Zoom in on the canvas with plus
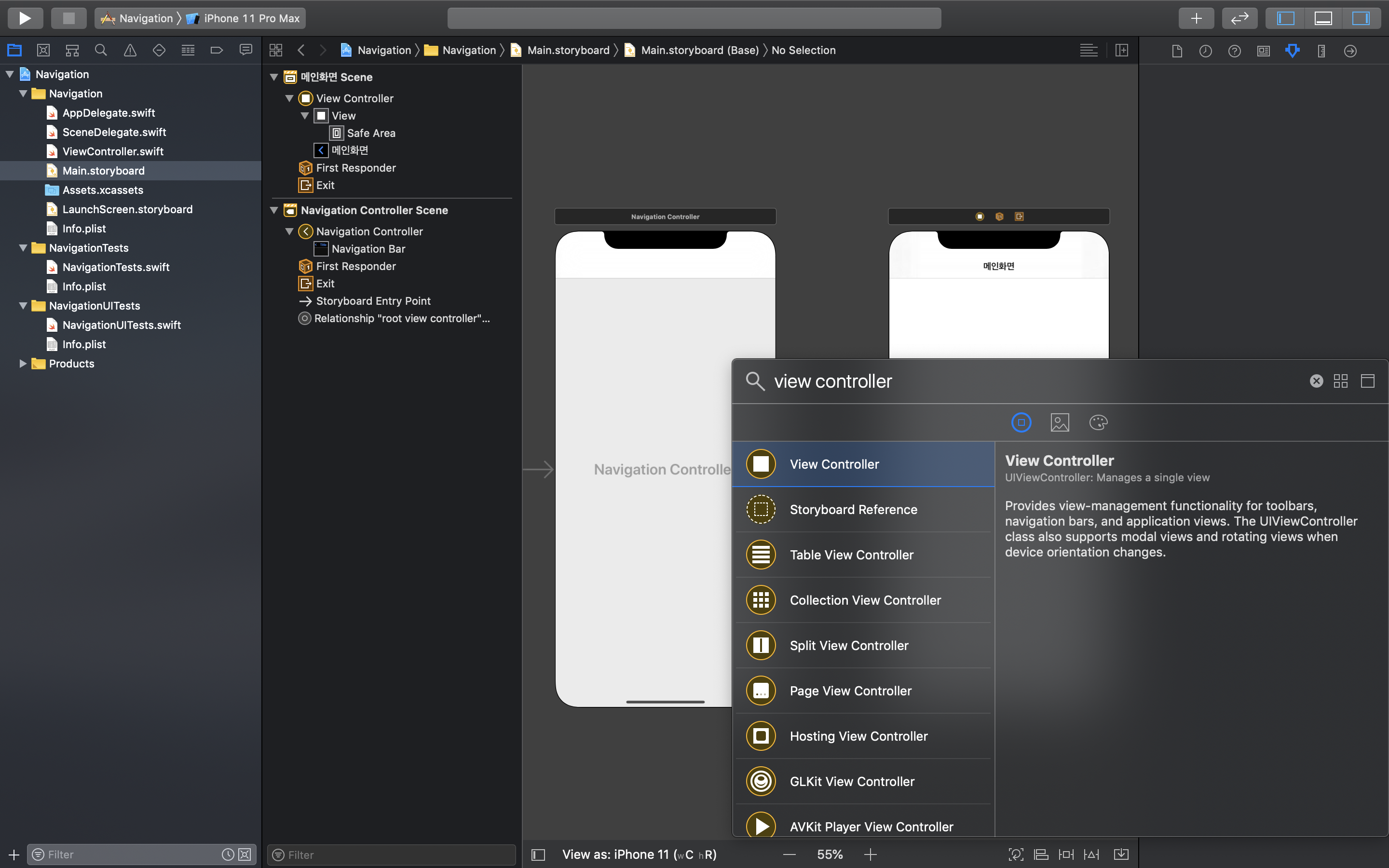 click(x=870, y=854)
